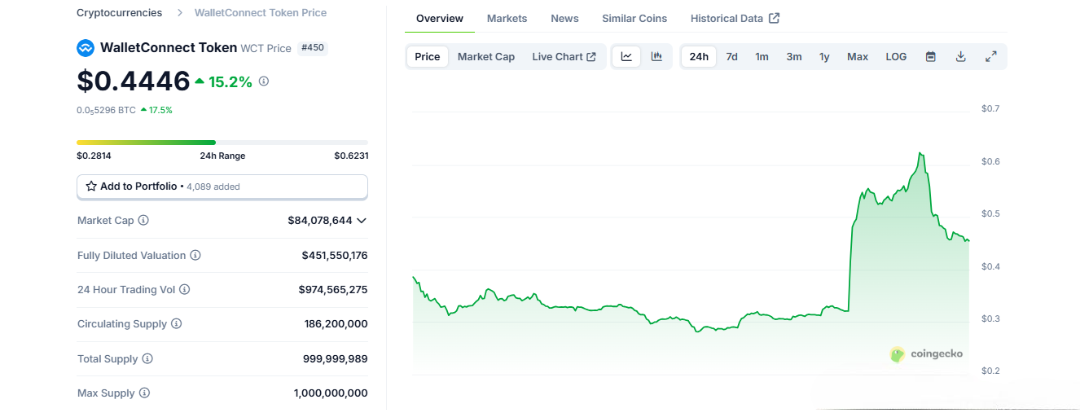The height and width of the screenshot is (410, 1080).
Task: Click the 999,999,989 total supply value
Action: pos(335,358)
